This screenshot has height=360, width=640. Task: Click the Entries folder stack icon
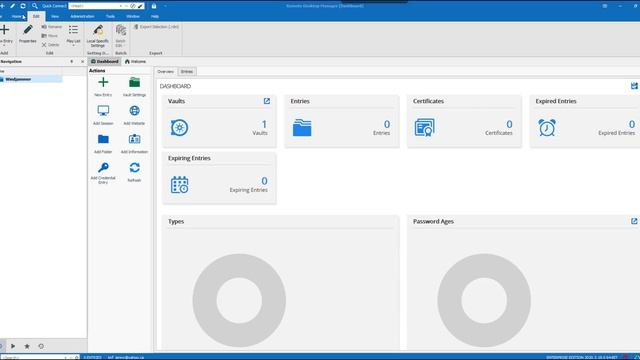click(302, 128)
